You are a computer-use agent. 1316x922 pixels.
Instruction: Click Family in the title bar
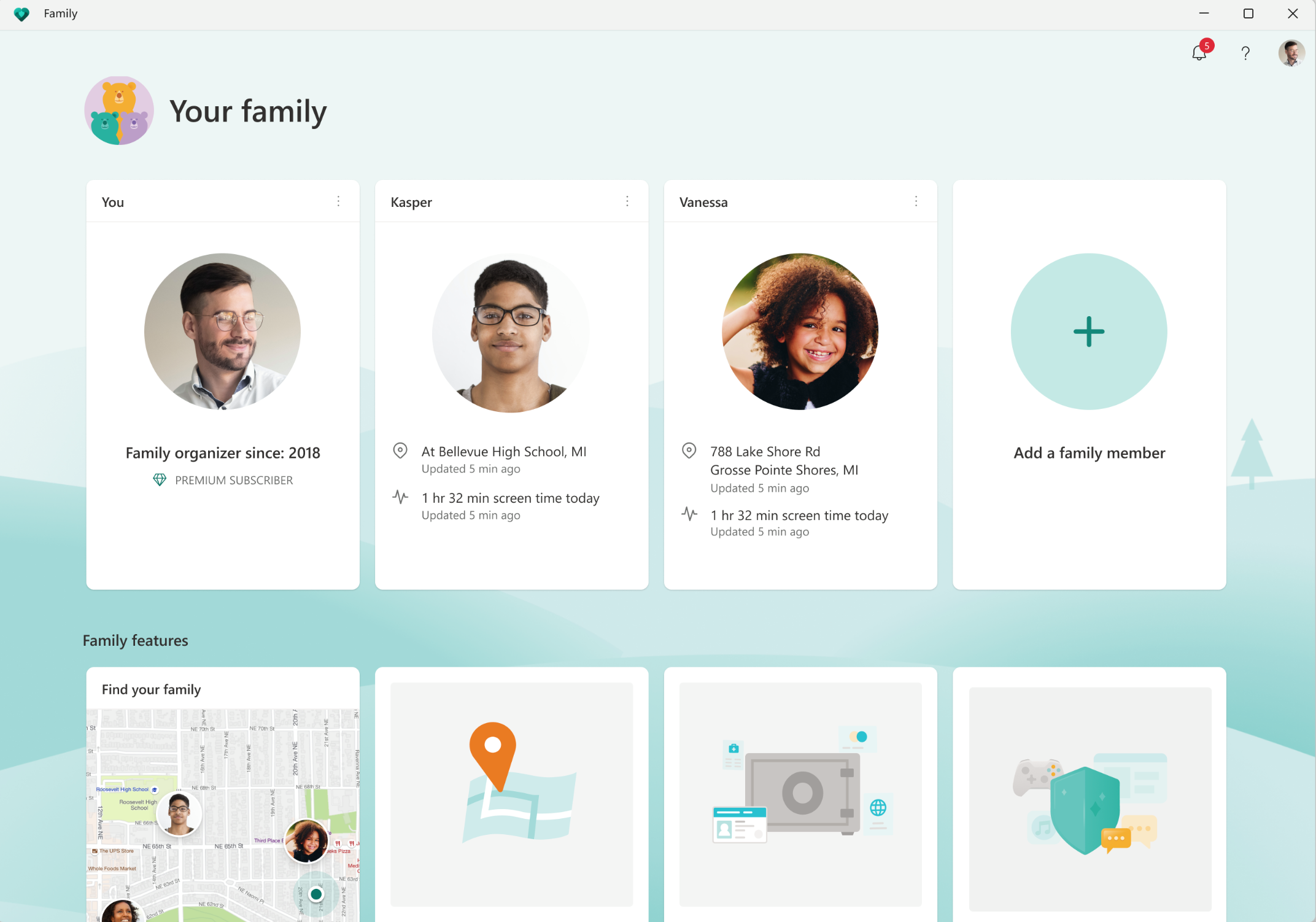point(60,14)
